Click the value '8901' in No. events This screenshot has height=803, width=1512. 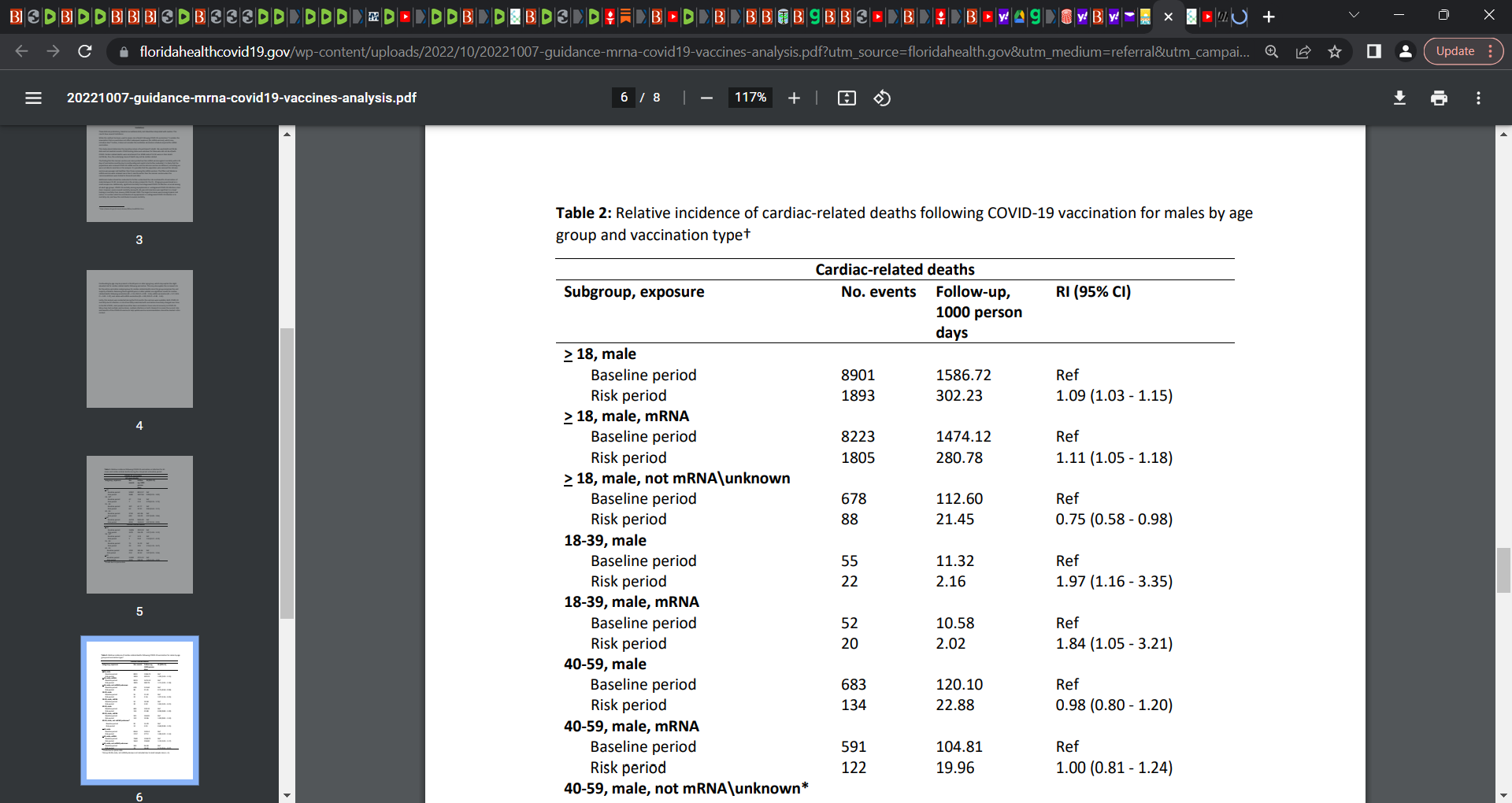click(858, 376)
